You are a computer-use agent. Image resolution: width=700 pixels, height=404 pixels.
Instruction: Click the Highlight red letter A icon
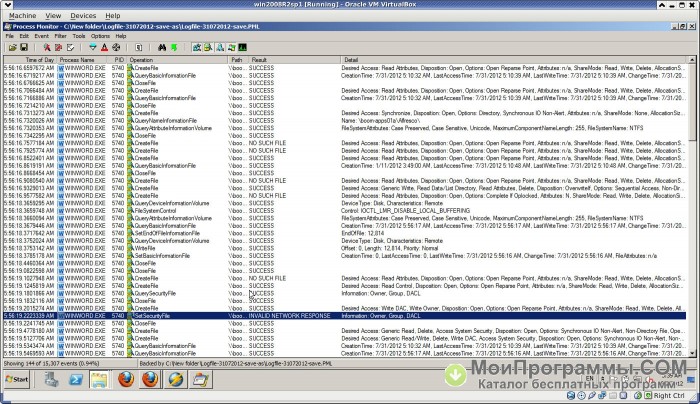104,47
